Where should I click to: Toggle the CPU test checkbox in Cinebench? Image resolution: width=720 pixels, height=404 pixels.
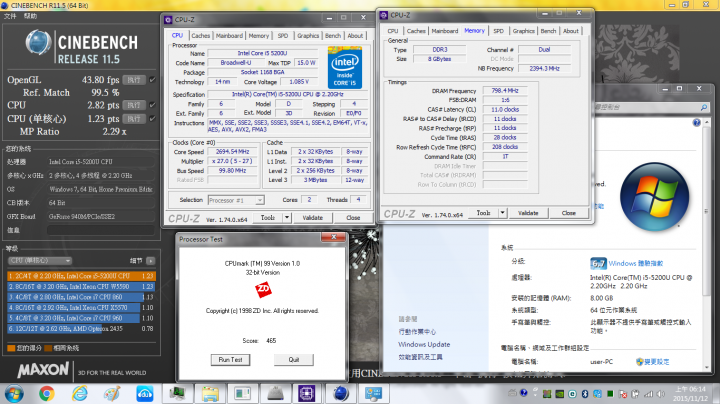coord(152,103)
